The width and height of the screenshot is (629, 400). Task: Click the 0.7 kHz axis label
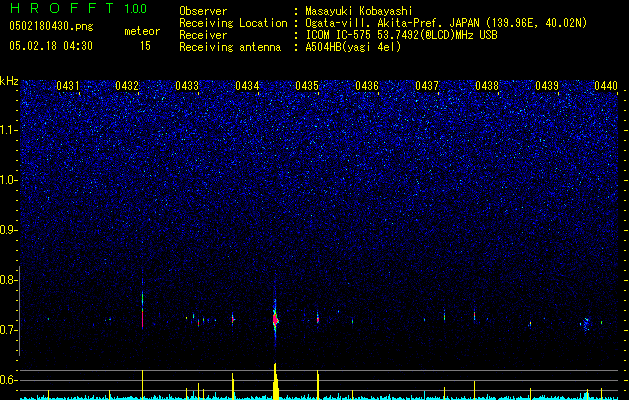point(7,330)
